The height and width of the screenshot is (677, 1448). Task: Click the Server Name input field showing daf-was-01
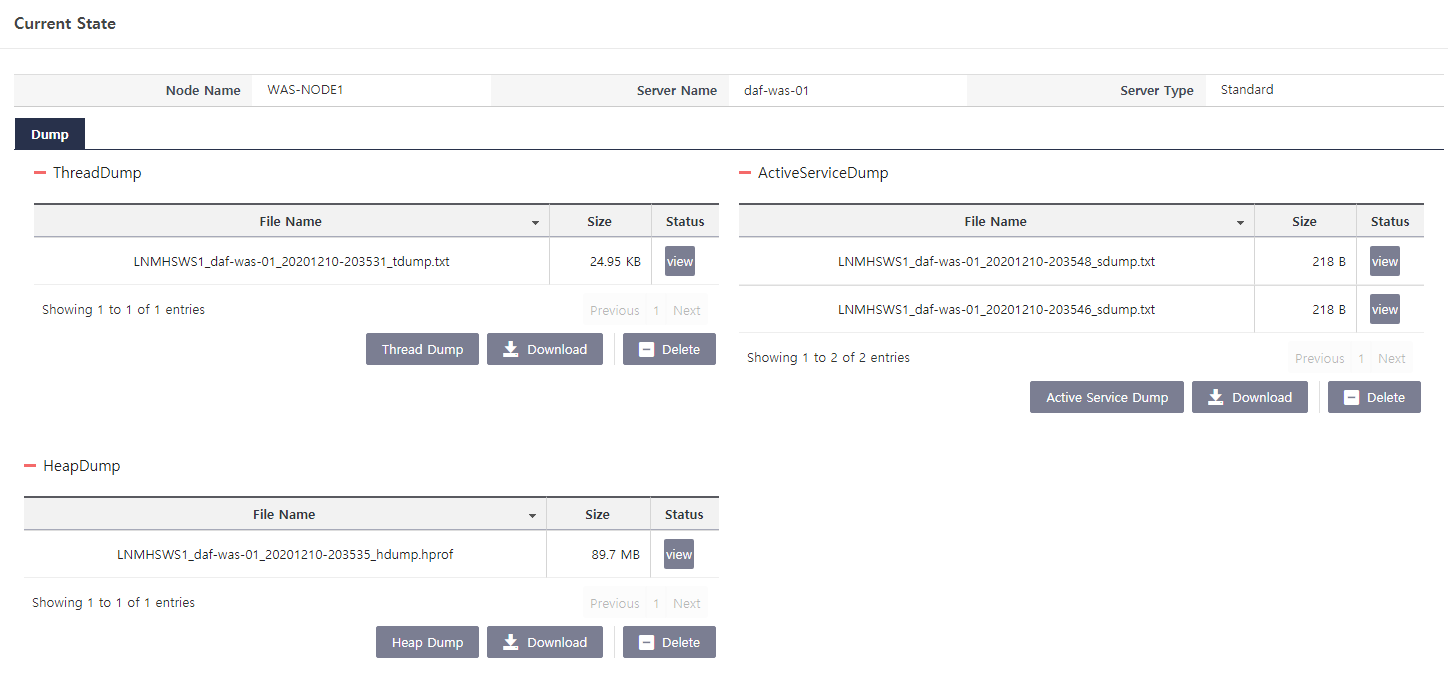point(848,89)
